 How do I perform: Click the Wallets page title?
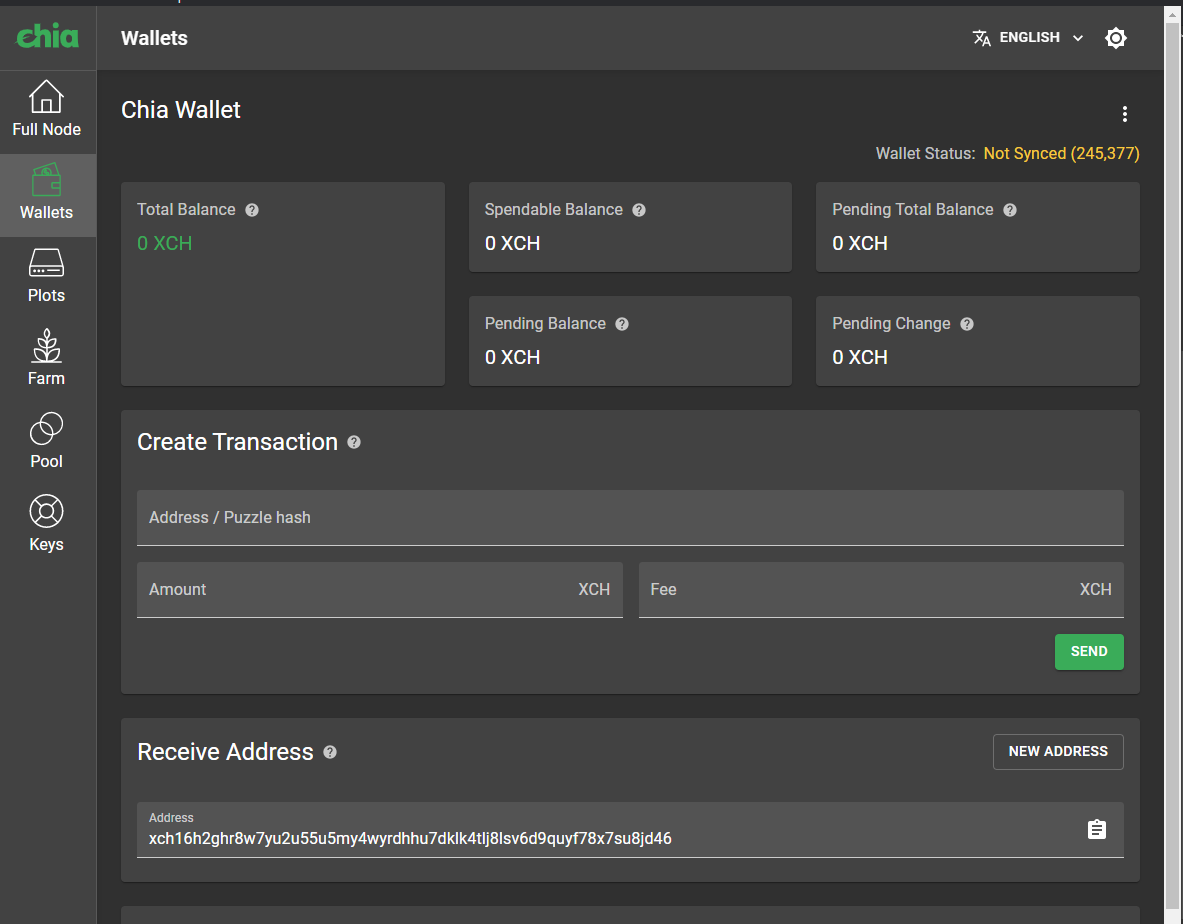point(154,38)
